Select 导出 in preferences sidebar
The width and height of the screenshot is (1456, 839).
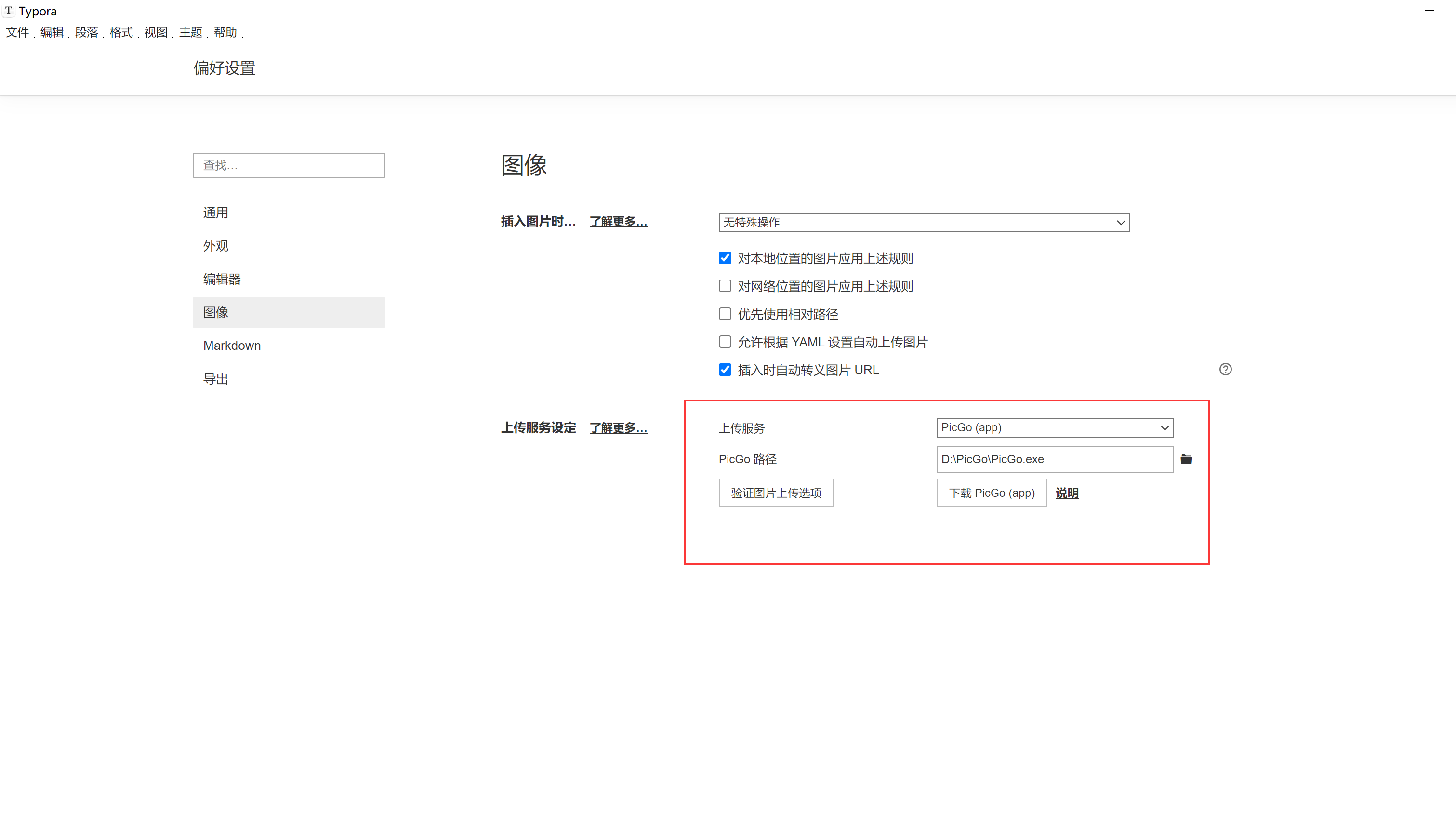[289, 379]
